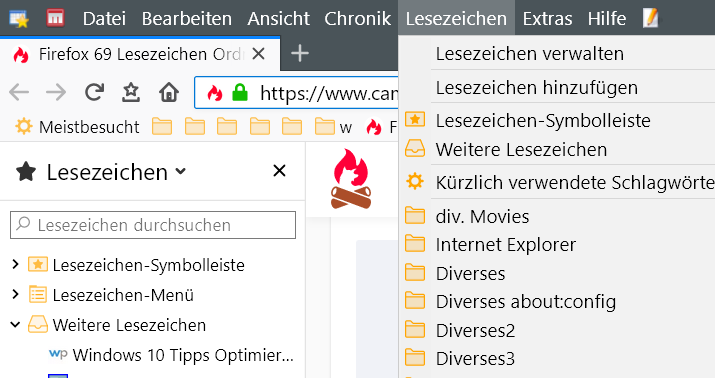715x378 pixels.
Task: Open the new tab plus button
Action: pyautogui.click(x=300, y=54)
